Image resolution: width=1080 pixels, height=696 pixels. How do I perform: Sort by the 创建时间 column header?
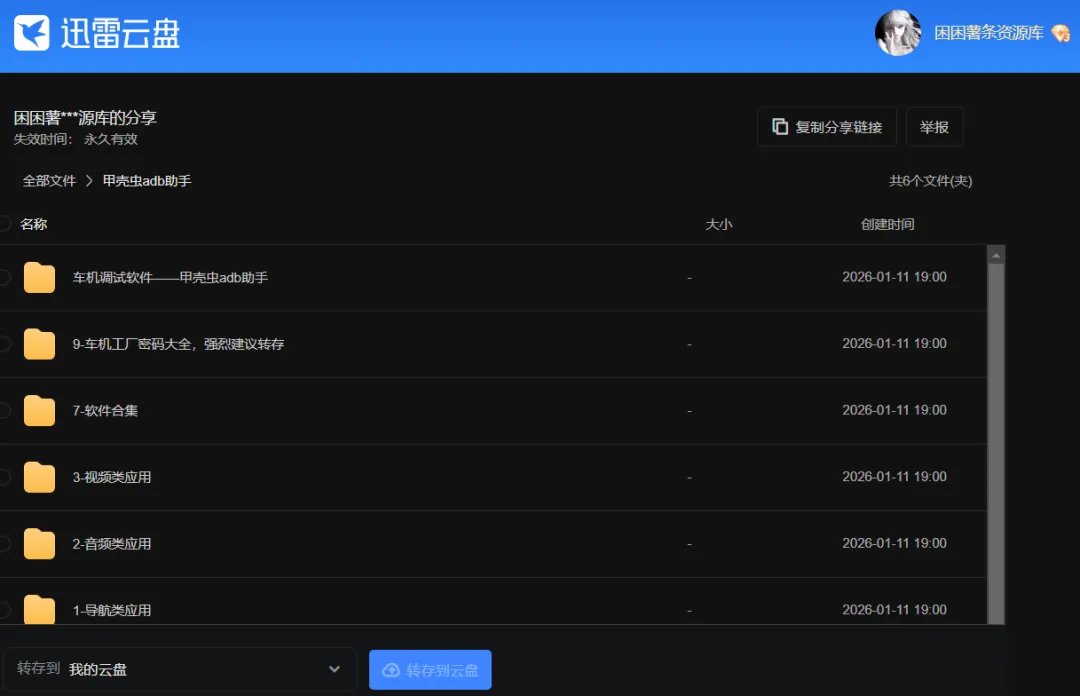point(888,224)
